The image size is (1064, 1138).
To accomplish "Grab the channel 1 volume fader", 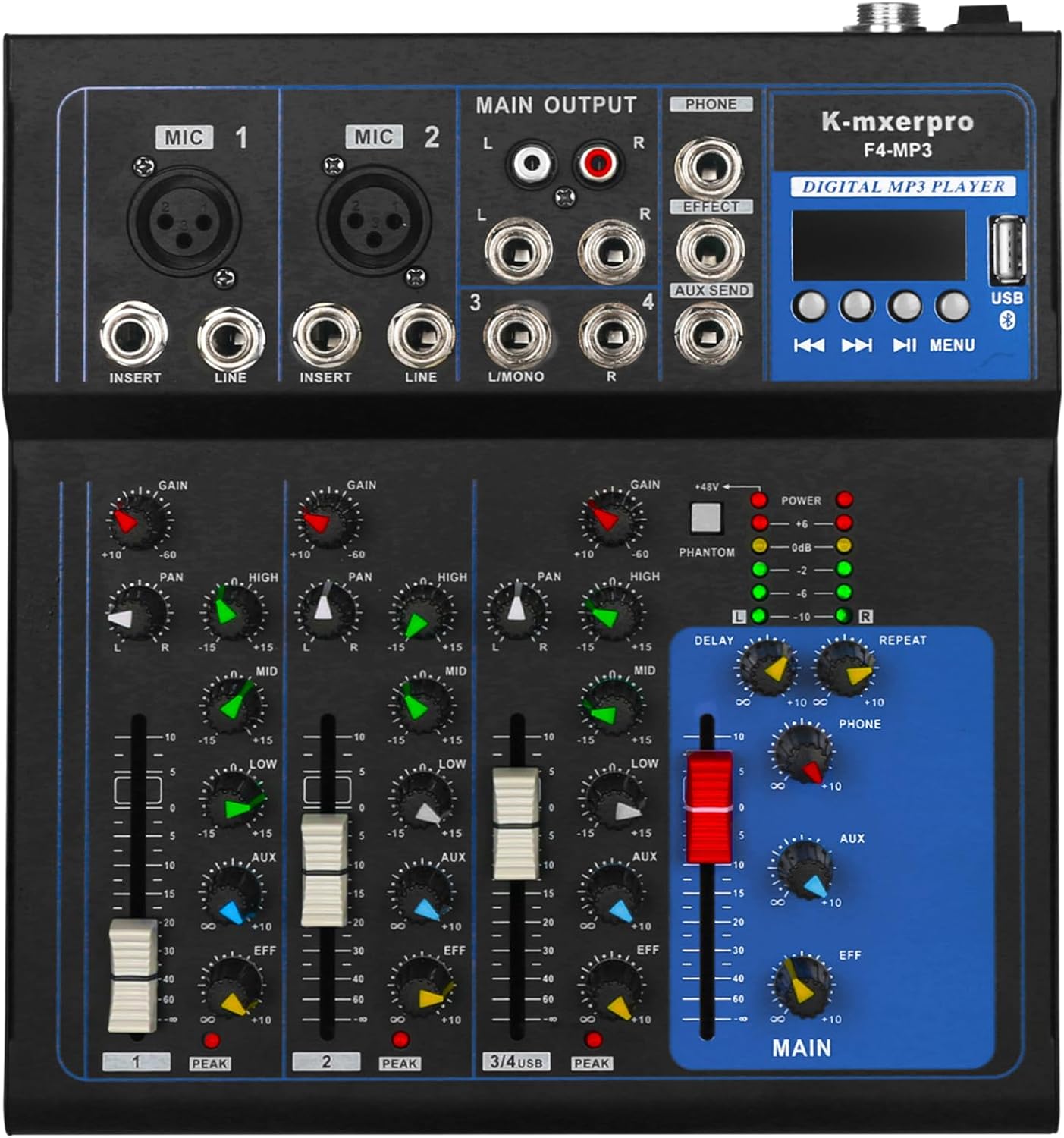I will (133, 976).
